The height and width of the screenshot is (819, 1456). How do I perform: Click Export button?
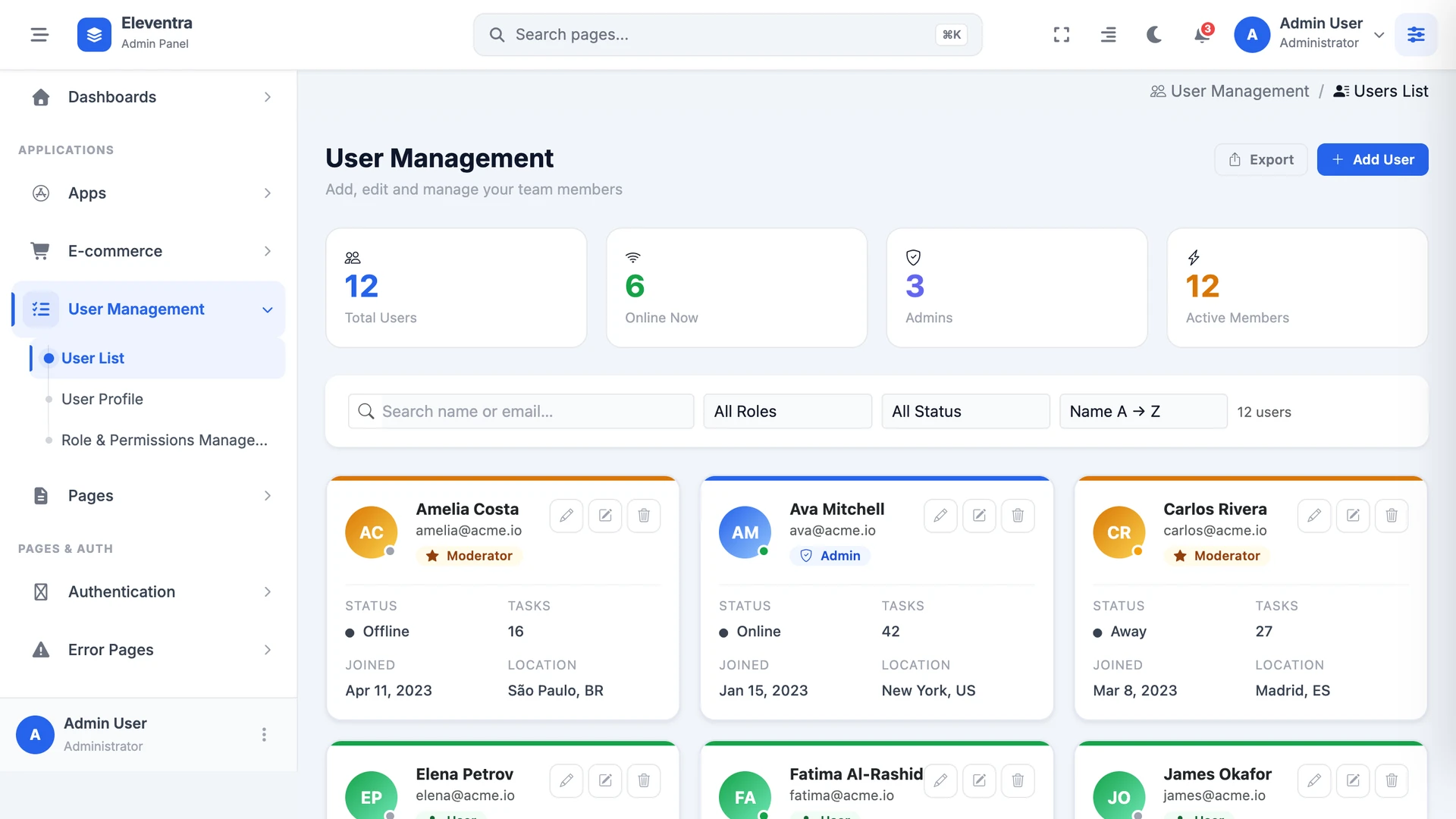(1260, 159)
